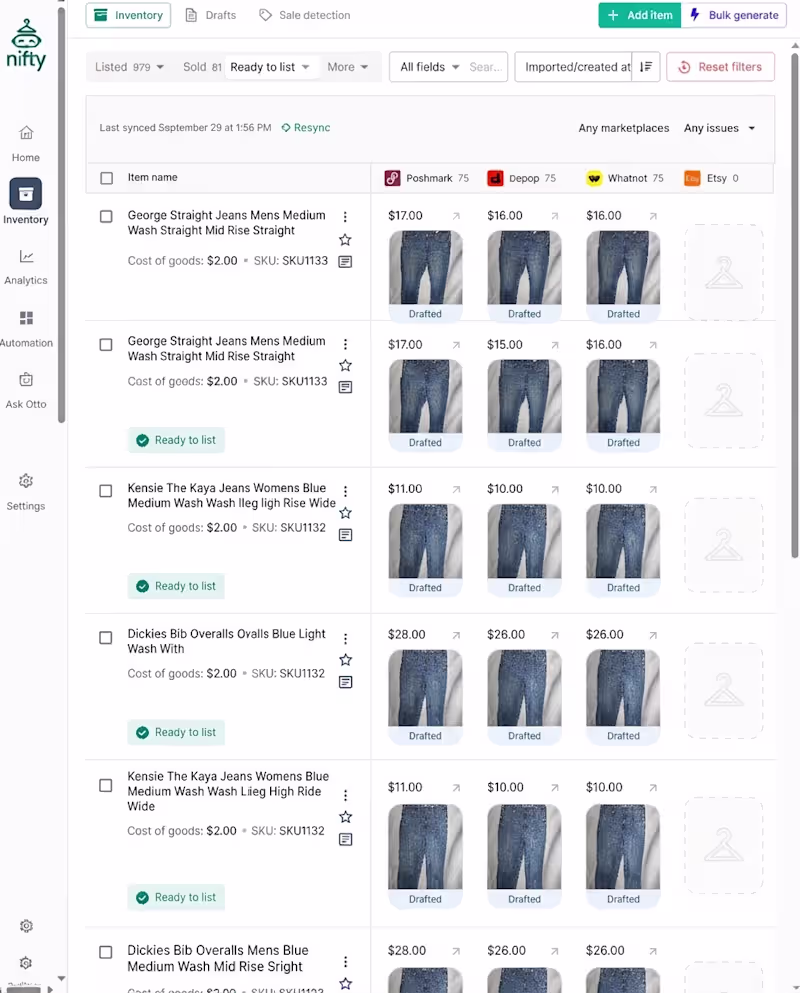This screenshot has width=800, height=993.
Task: Check the Dickies Bib Overalls Mens Blue row
Action: pos(106,952)
